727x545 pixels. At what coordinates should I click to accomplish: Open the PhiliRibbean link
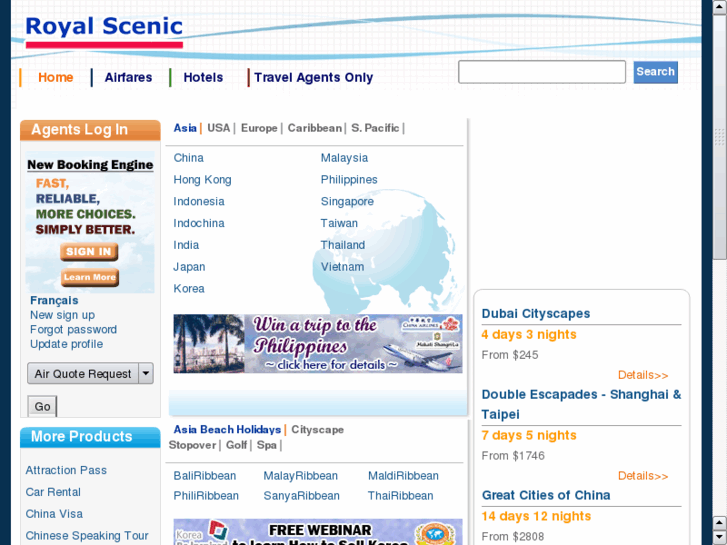[x=206, y=496]
